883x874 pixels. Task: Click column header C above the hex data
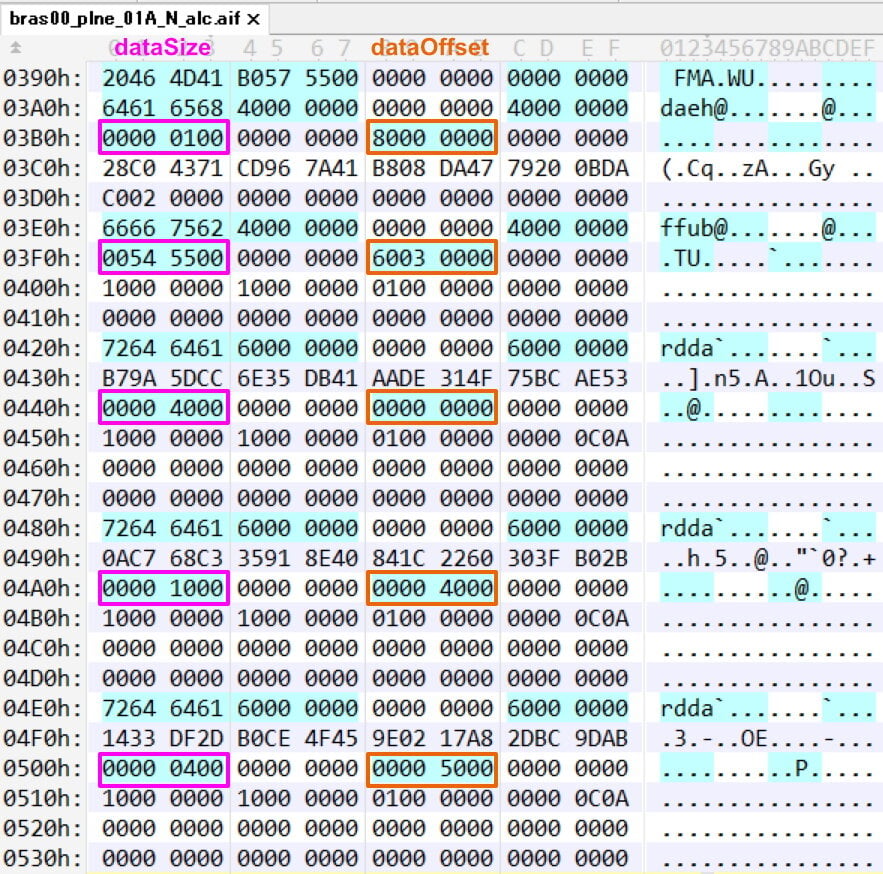point(519,48)
